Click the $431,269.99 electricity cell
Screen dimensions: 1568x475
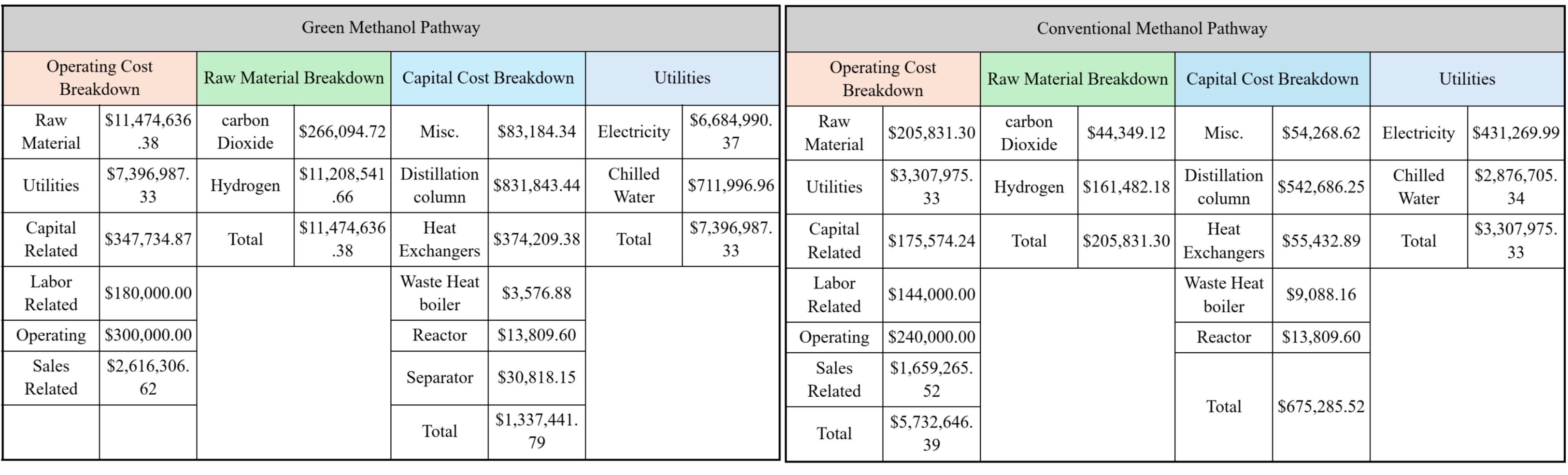click(x=1515, y=133)
